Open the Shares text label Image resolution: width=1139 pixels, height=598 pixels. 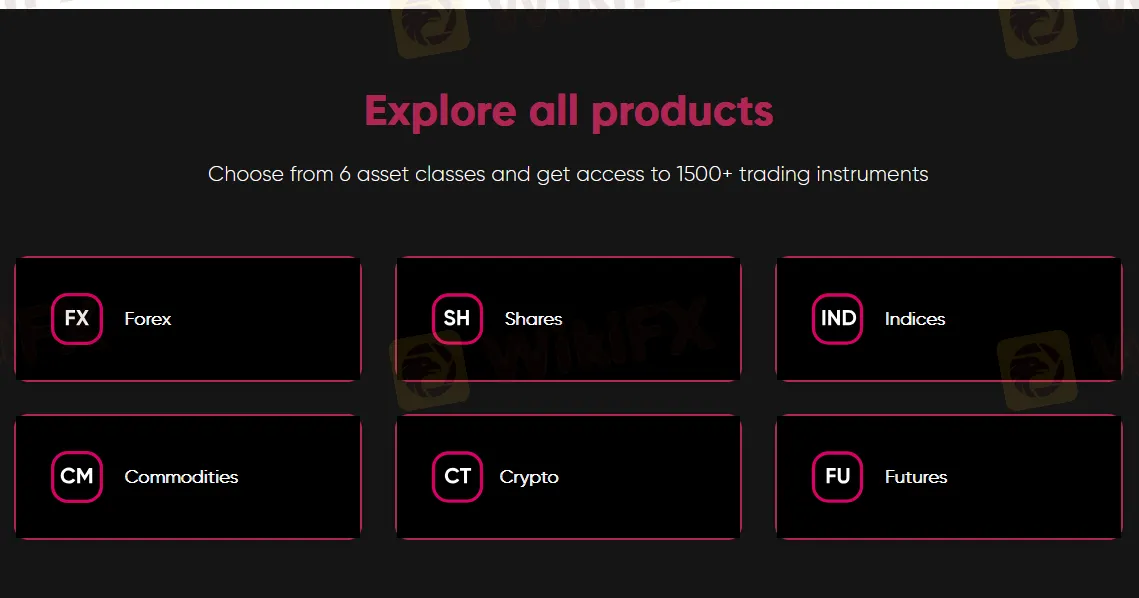pyautogui.click(x=533, y=319)
